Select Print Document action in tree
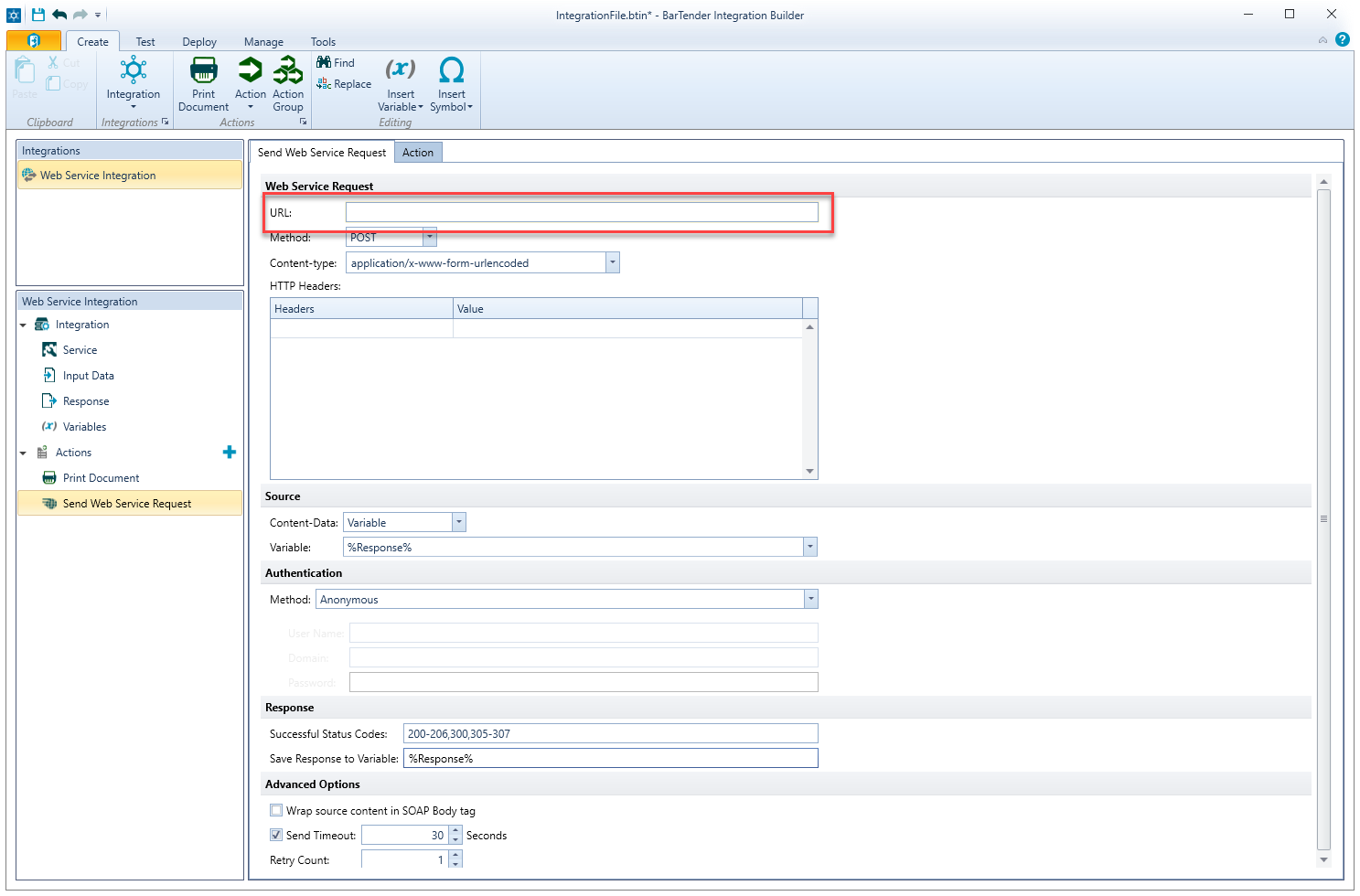The image size is (1360, 896). 101,478
